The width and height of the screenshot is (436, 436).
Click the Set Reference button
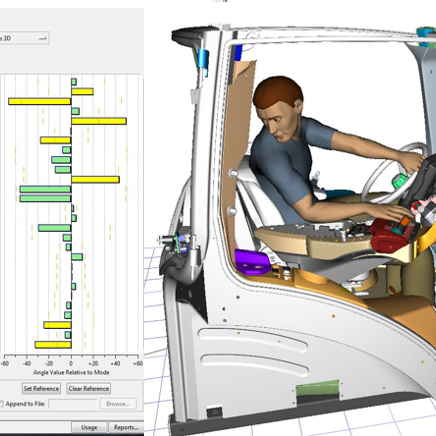click(41, 388)
